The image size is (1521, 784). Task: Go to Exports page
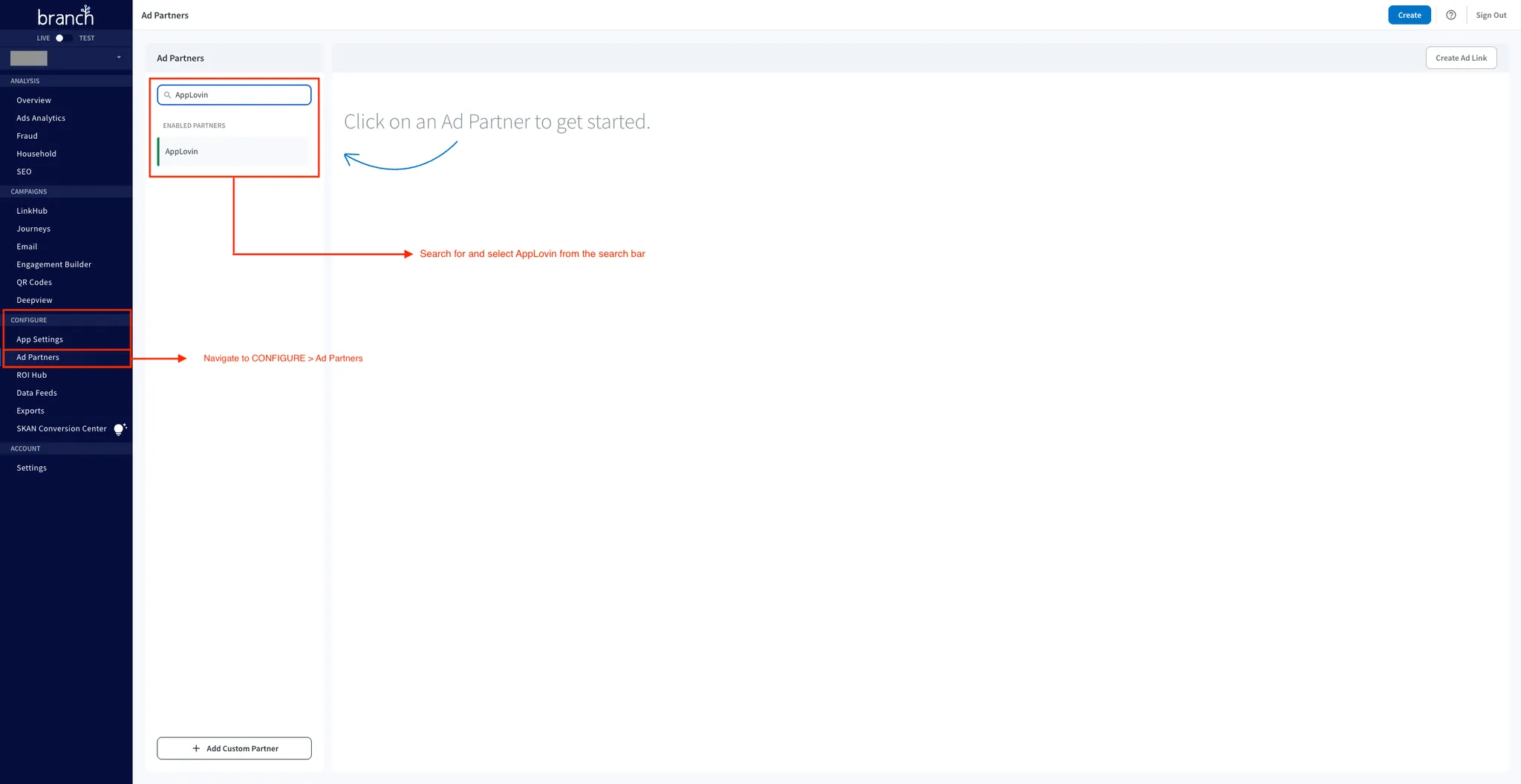[30, 411]
